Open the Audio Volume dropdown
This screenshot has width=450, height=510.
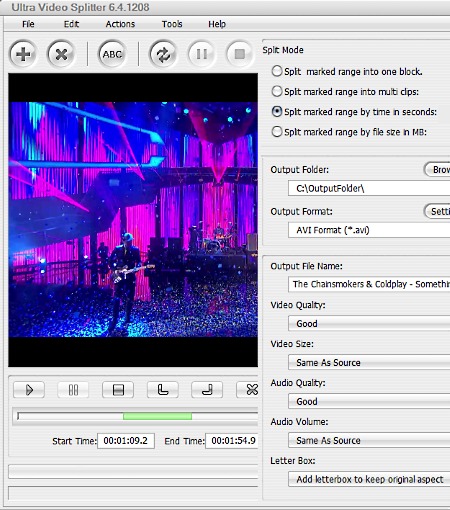[369, 440]
